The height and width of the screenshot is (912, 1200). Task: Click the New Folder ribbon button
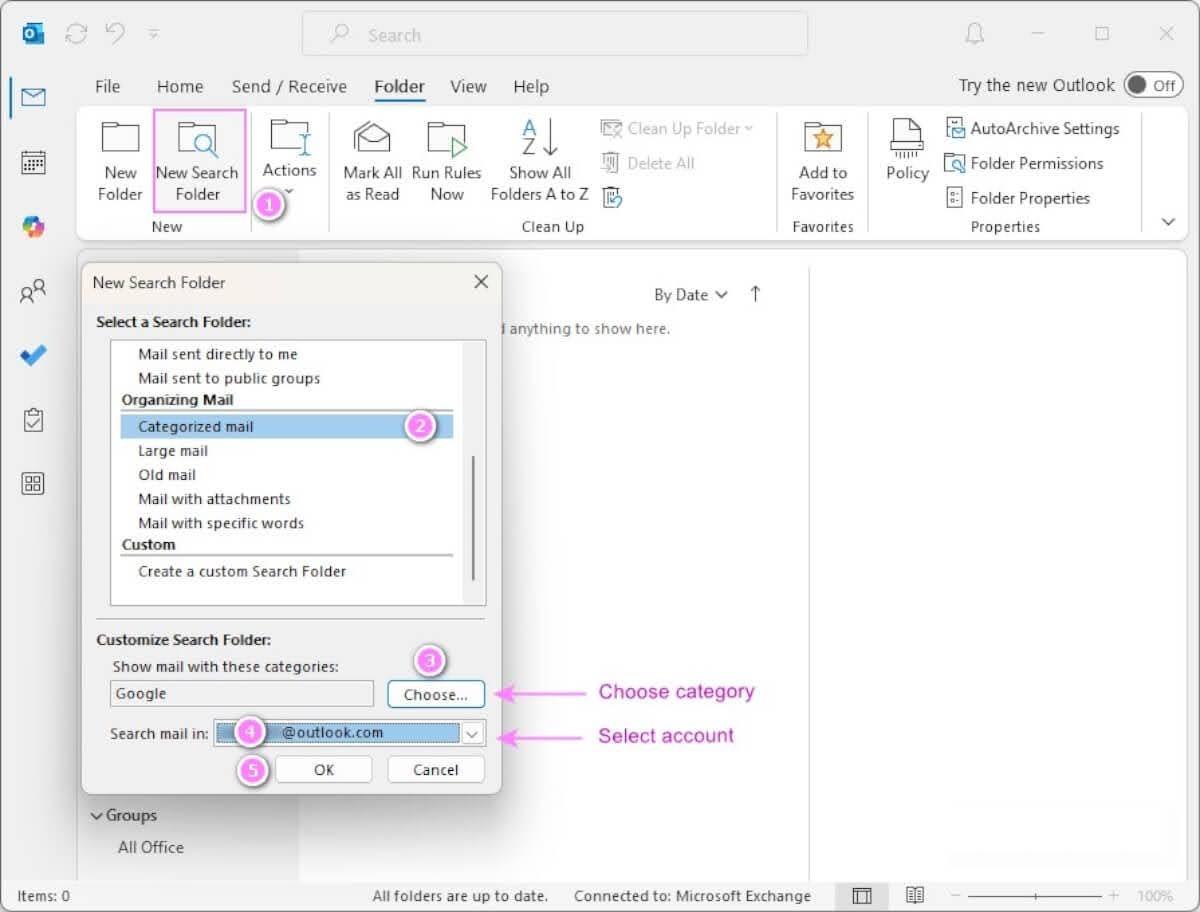pyautogui.click(x=120, y=161)
